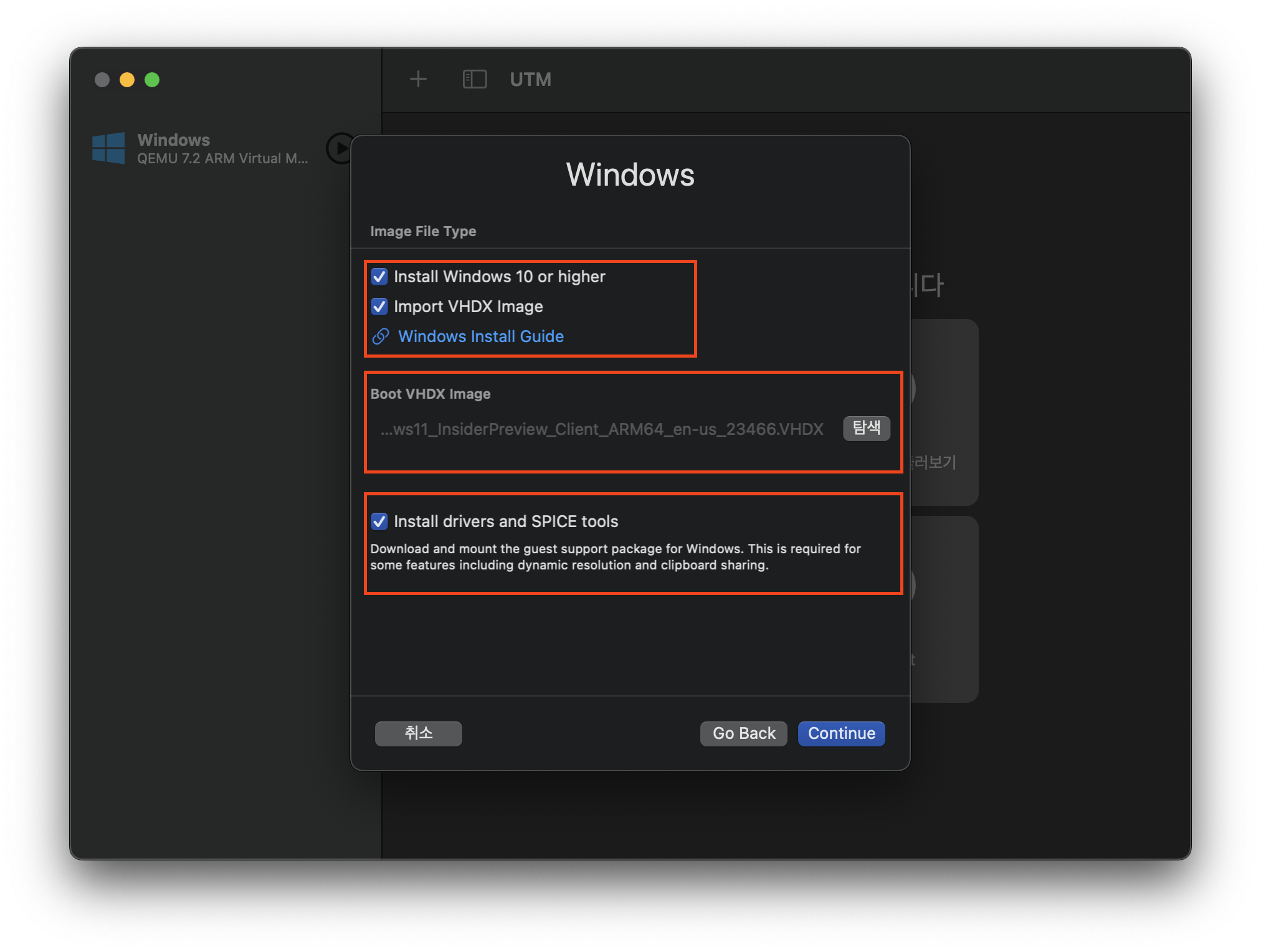Click Go Back button
This screenshot has width=1261, height=952.
[743, 733]
